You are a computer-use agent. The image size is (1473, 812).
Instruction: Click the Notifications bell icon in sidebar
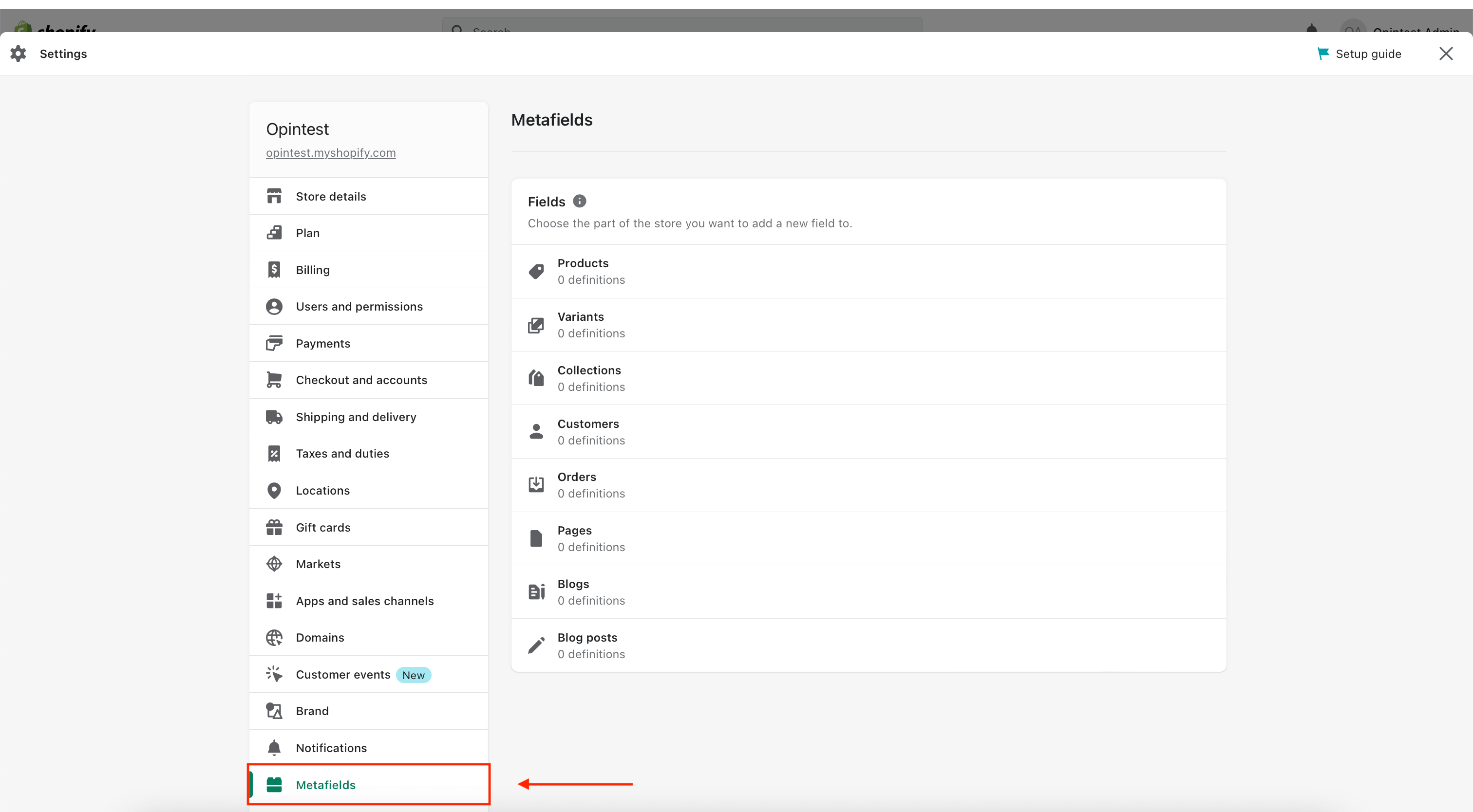coord(274,747)
